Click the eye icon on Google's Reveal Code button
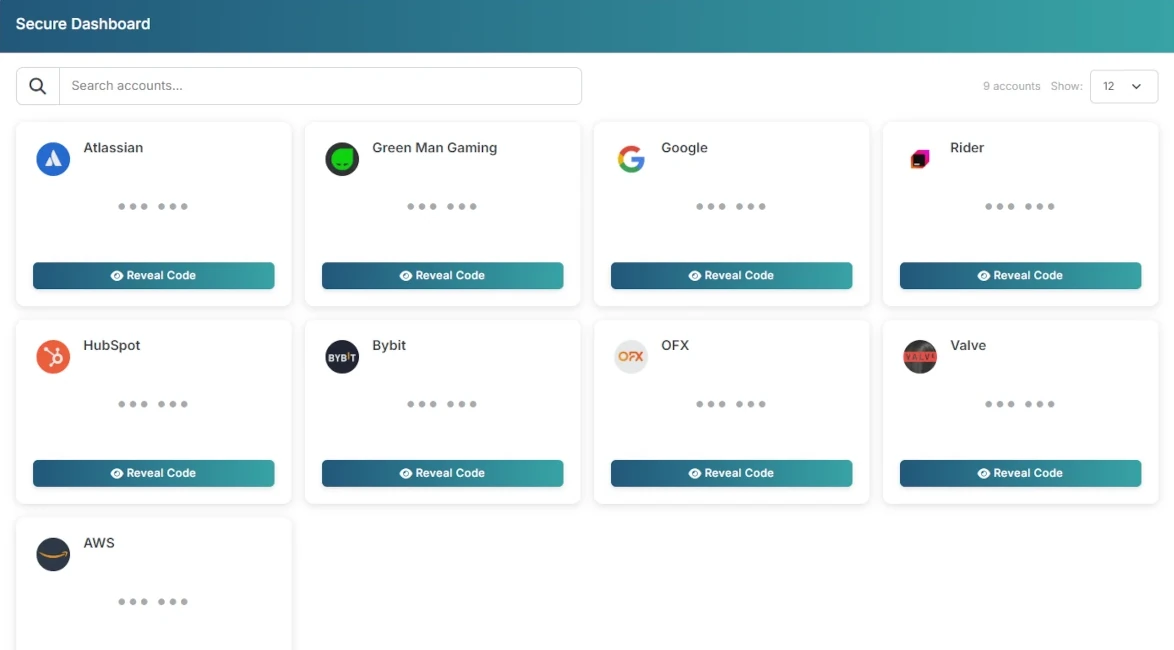 695,275
